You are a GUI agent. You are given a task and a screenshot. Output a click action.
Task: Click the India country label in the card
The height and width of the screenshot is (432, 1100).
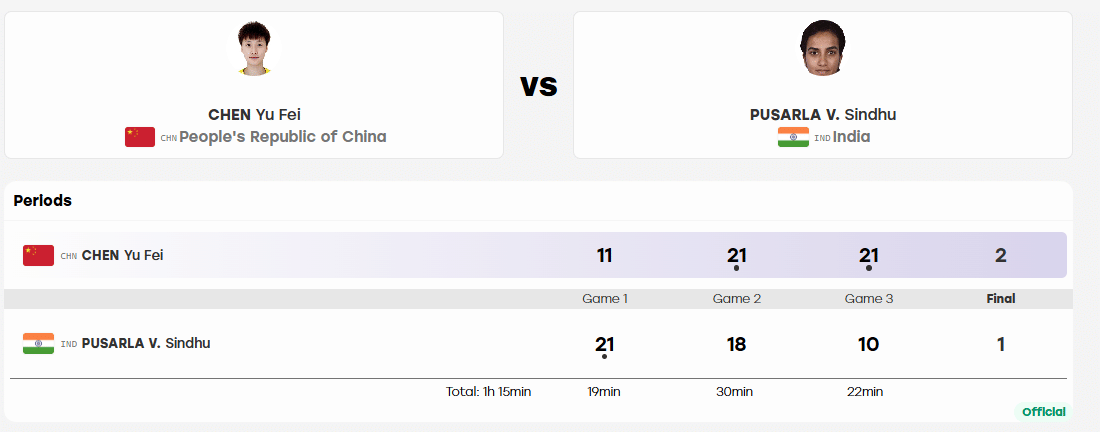852,137
